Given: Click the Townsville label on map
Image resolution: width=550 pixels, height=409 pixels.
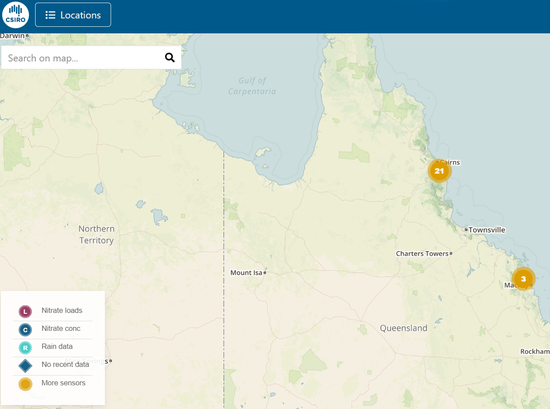Looking at the screenshot, I should [487, 230].
